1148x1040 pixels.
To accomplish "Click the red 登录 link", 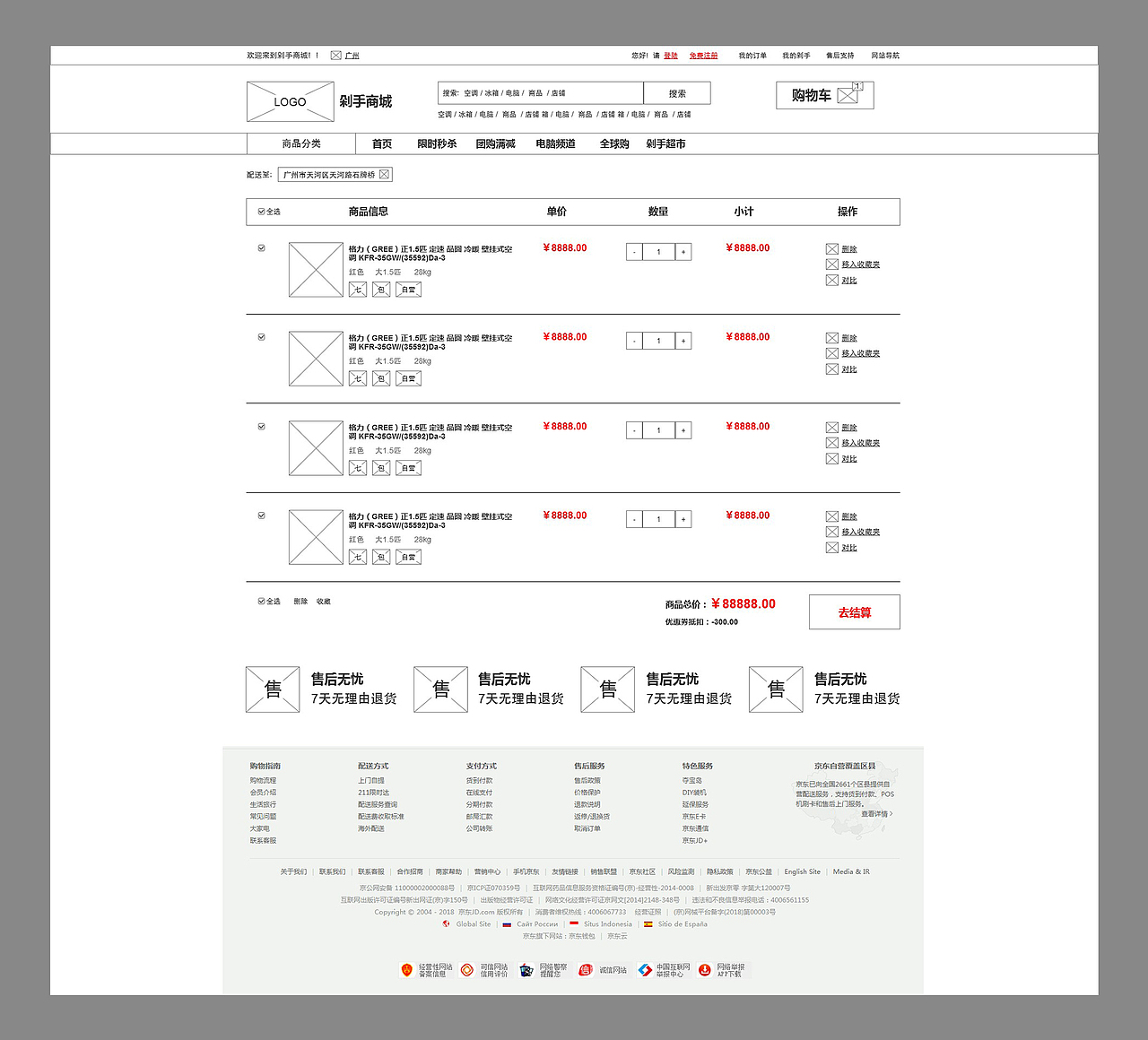I will [x=671, y=56].
